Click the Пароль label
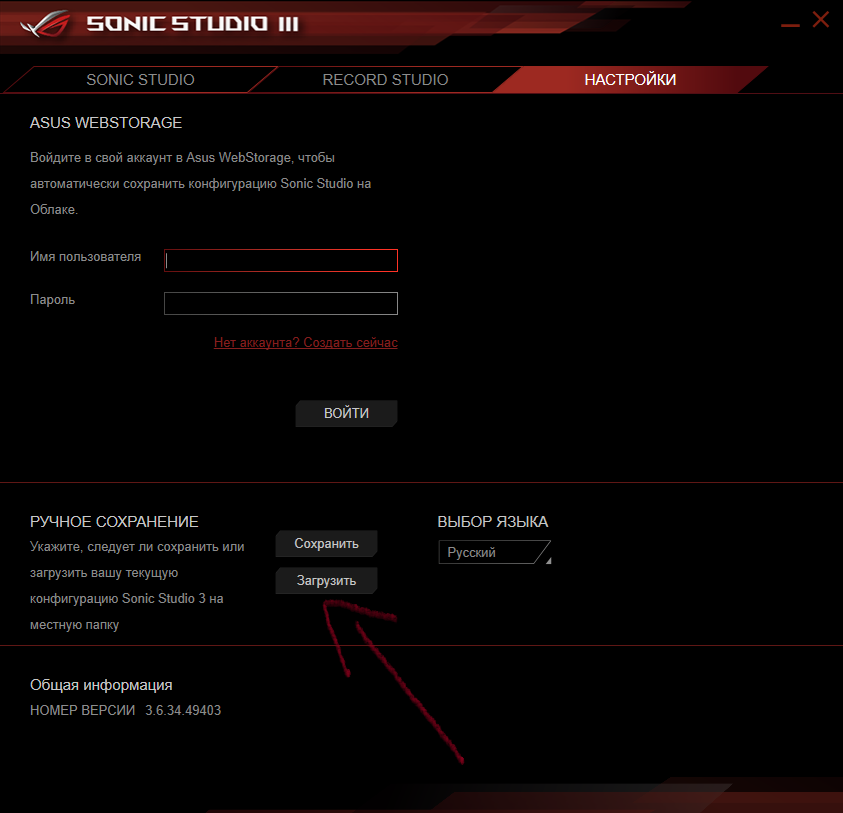Screen dimensions: 843x813 [x=52, y=299]
